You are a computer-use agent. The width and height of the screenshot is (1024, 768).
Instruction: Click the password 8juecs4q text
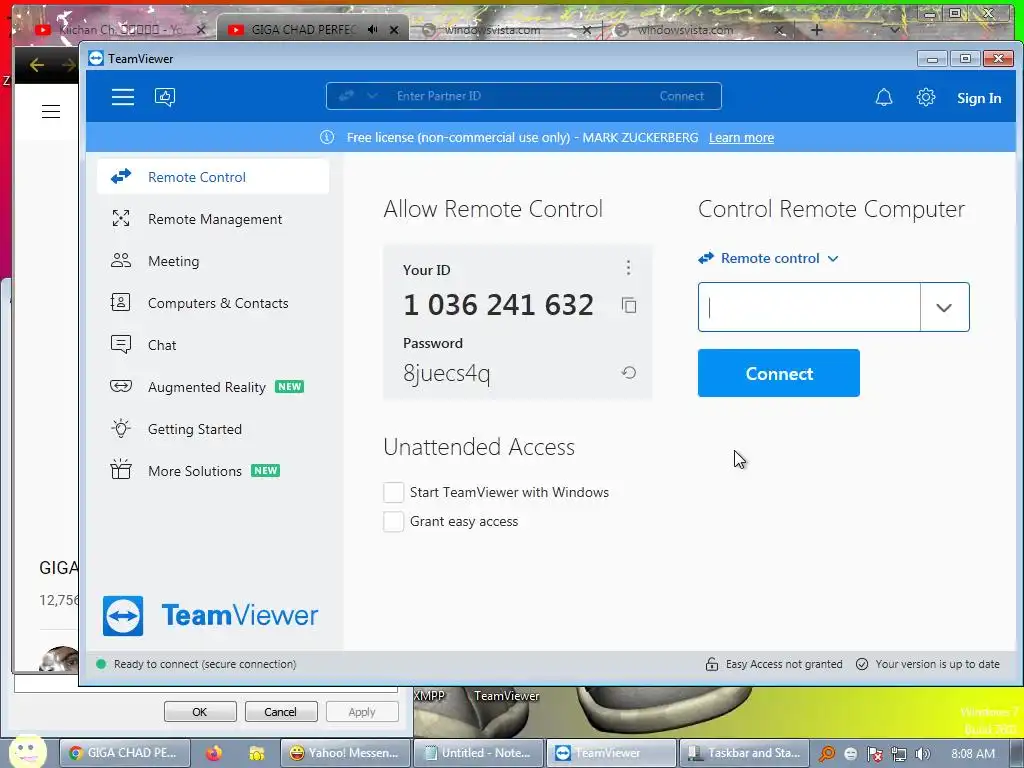tap(447, 374)
